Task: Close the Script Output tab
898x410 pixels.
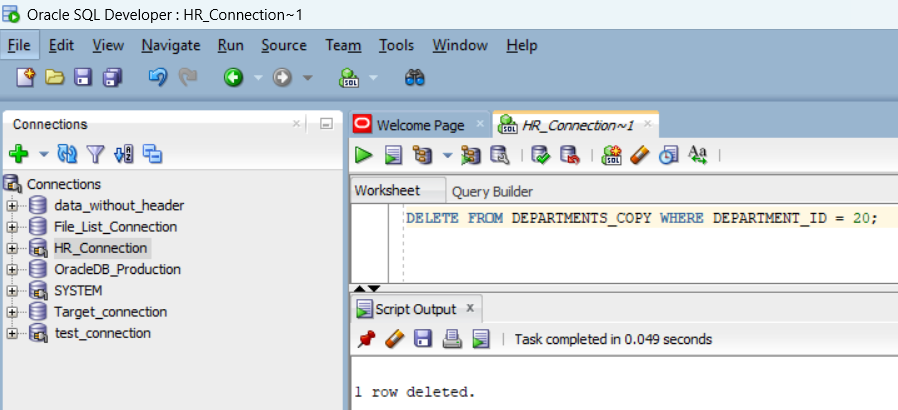Action: point(470,309)
